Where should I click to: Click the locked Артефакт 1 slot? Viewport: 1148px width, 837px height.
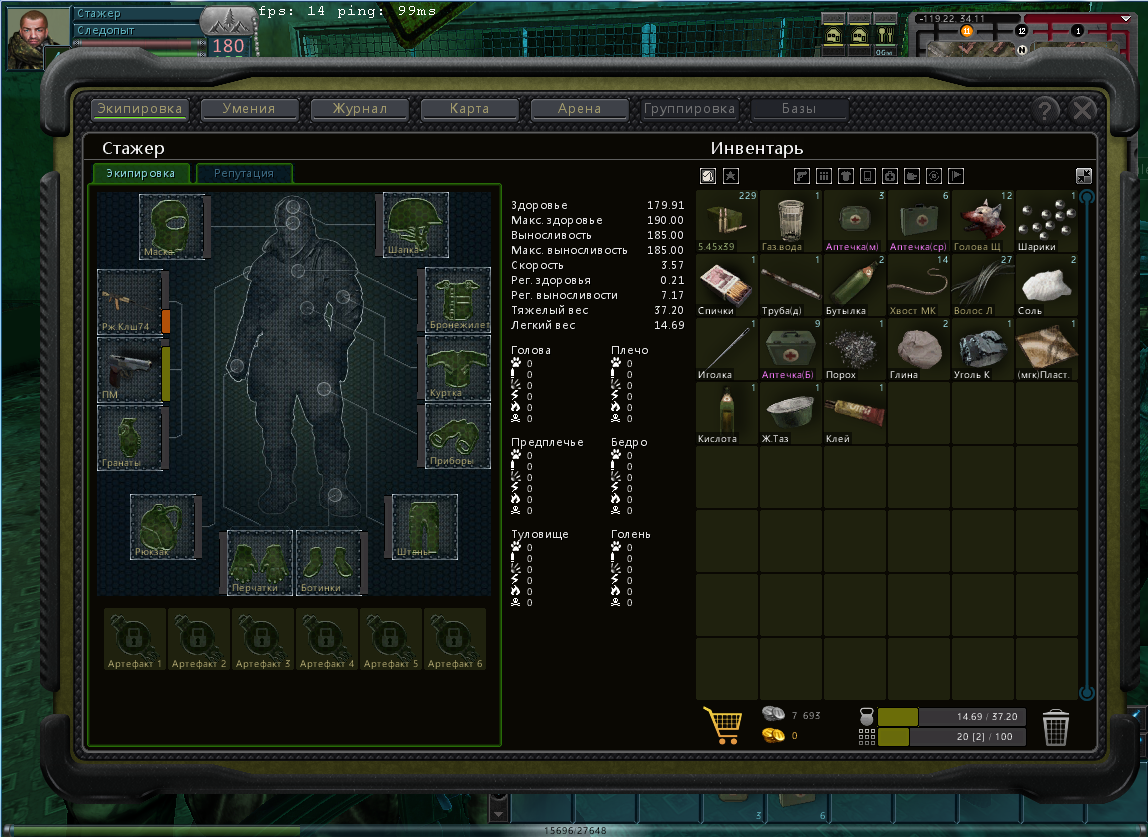135,639
